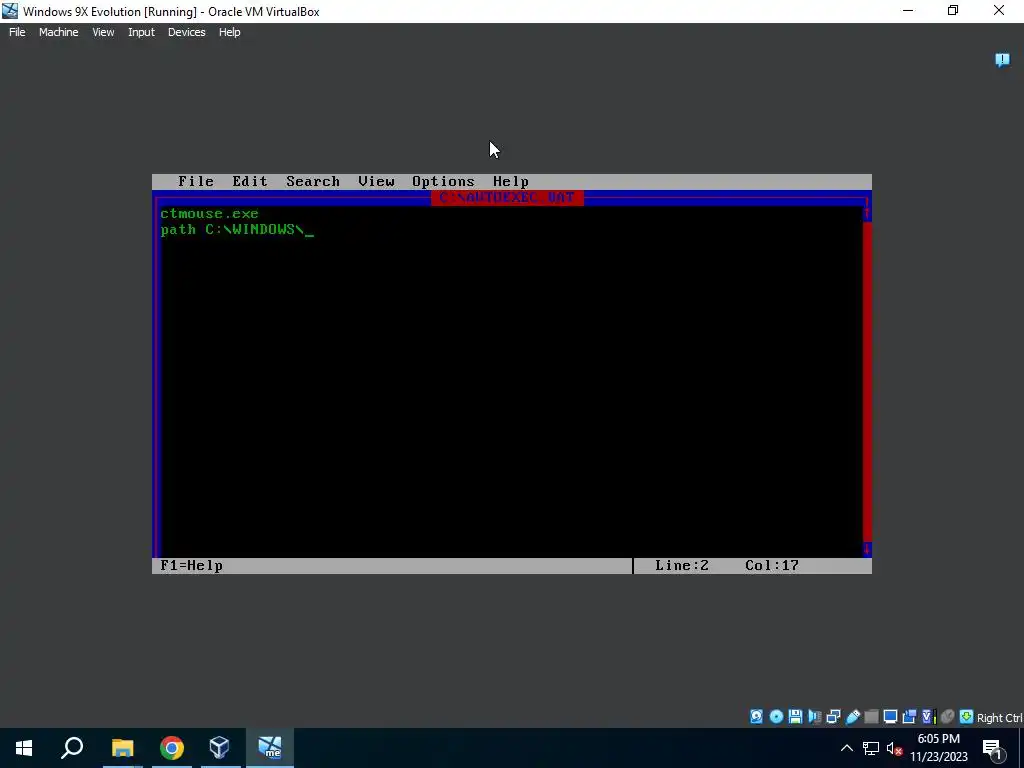Select the running Windows ME VM taskbar icon
The height and width of the screenshot is (768, 1024).
[x=270, y=748]
